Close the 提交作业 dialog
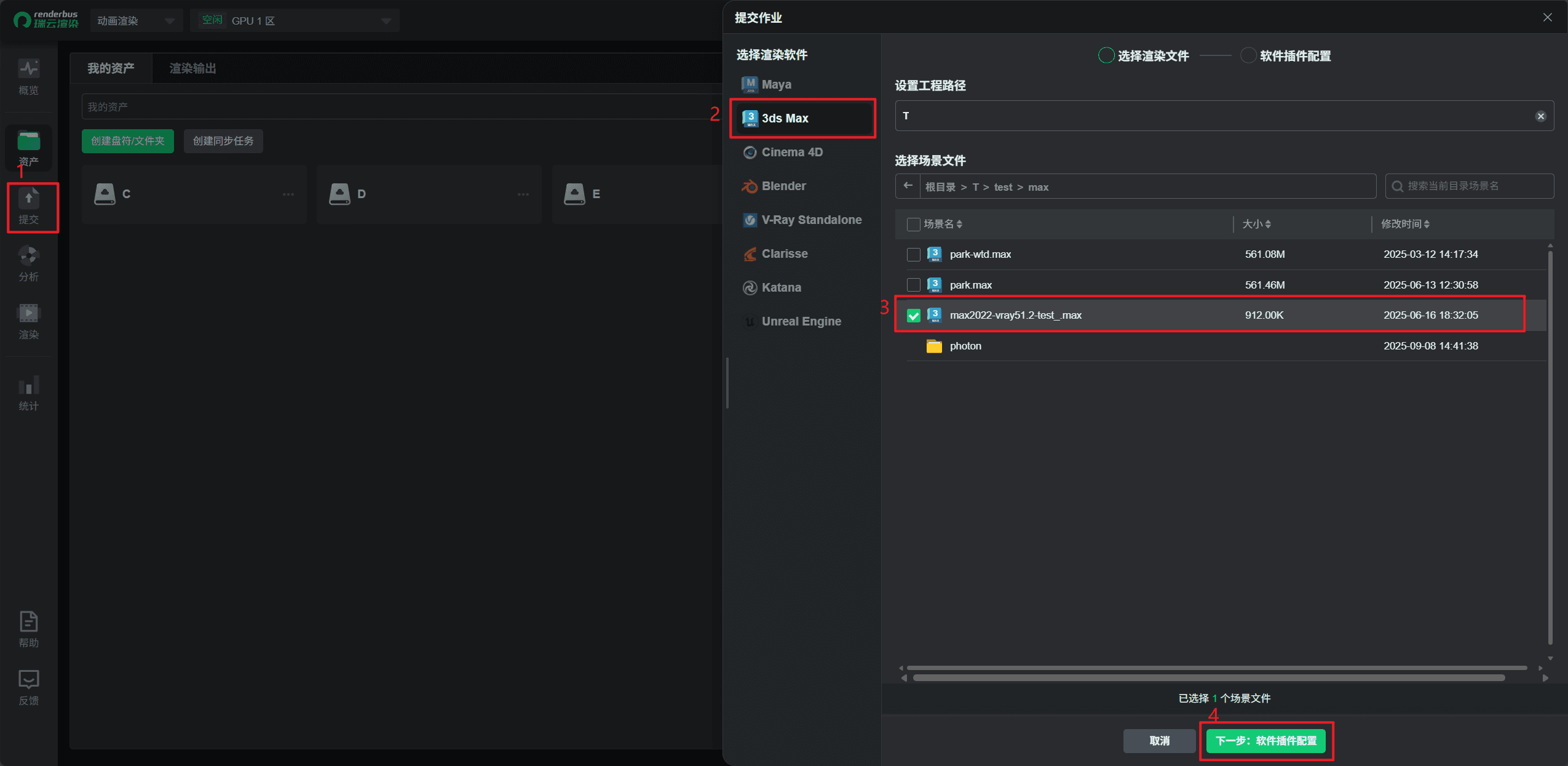Image resolution: width=1568 pixels, height=766 pixels. pyautogui.click(x=1547, y=17)
